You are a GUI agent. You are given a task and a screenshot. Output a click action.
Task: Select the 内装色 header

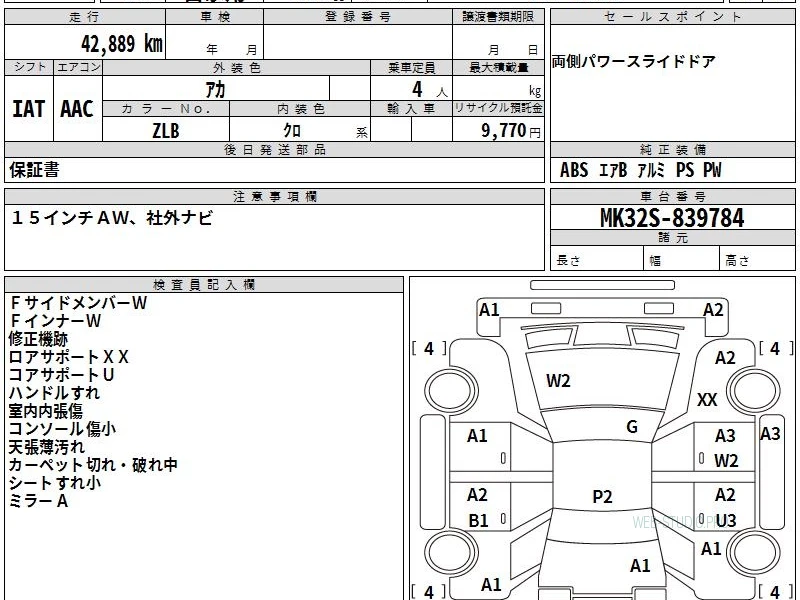click(x=301, y=109)
